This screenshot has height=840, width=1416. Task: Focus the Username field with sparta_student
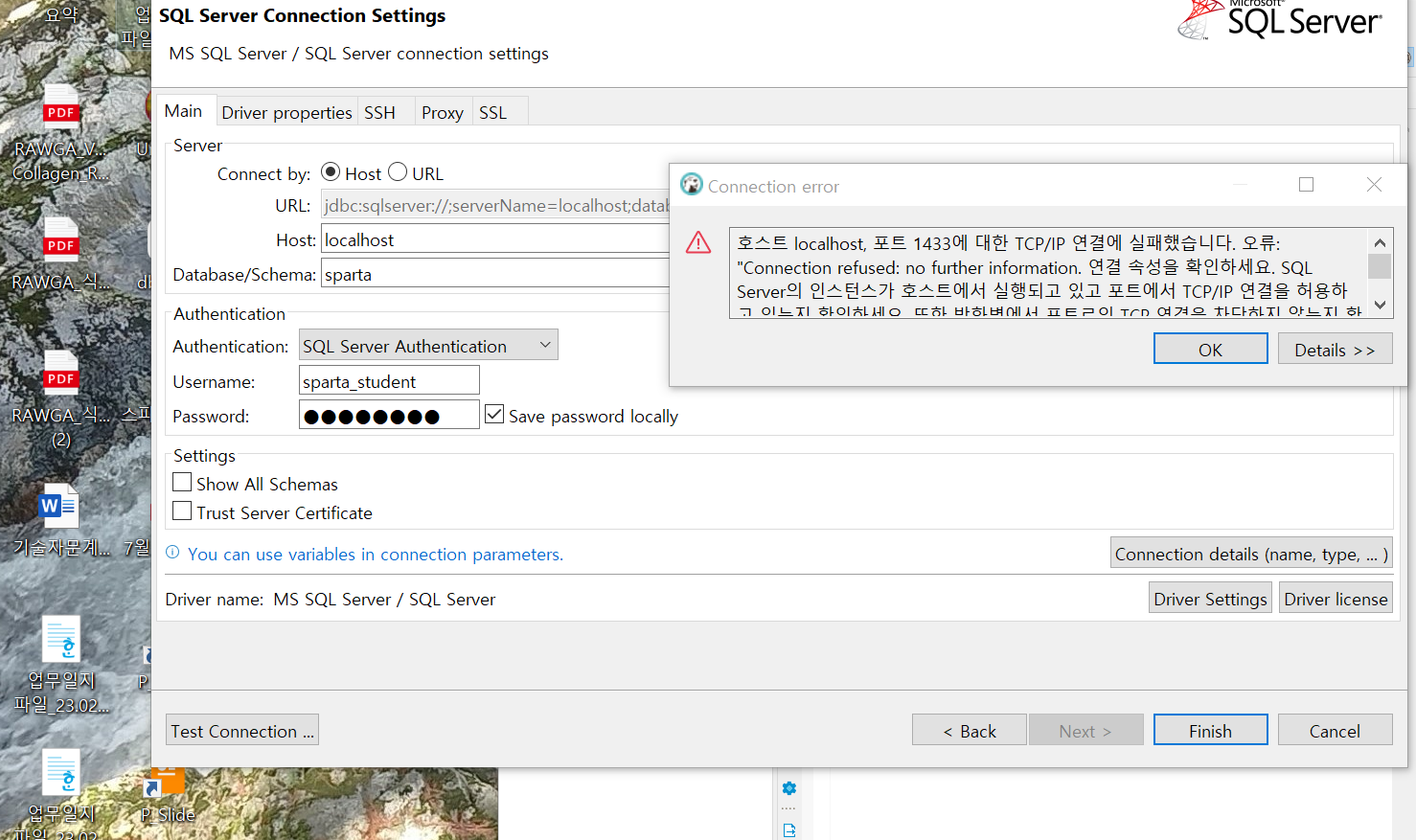point(389,381)
